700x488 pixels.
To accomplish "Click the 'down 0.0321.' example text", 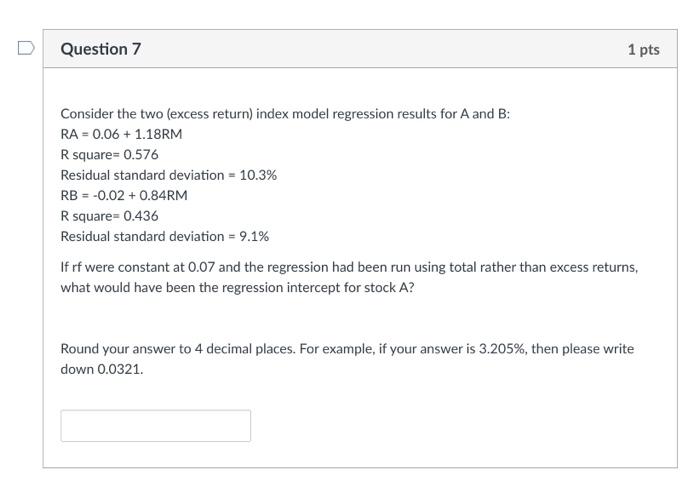I will pos(101,370).
